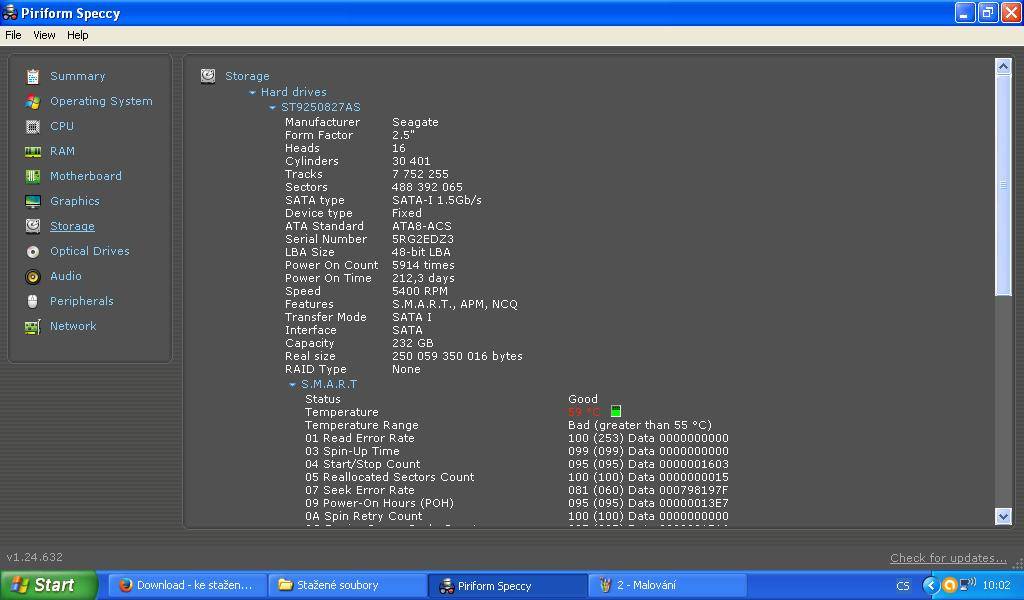This screenshot has height=600, width=1024.
Task: Click the S.M.A.R.T status value Good
Action: [x=583, y=399]
